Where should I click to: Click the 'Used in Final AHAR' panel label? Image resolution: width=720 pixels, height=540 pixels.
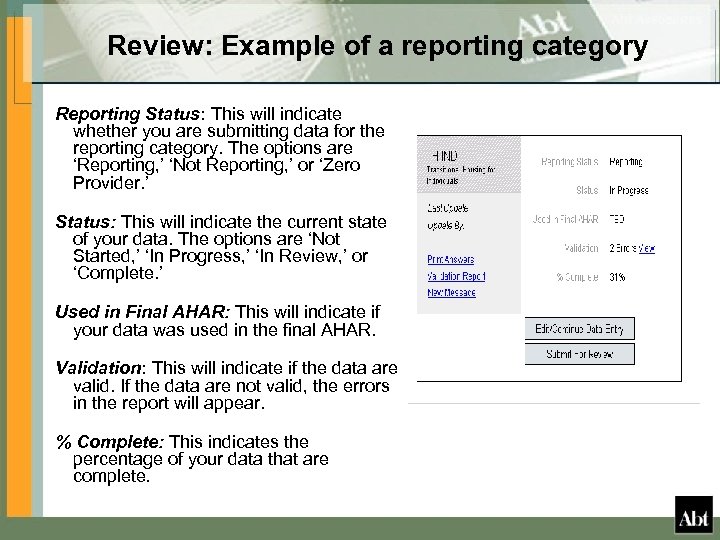tap(565, 219)
